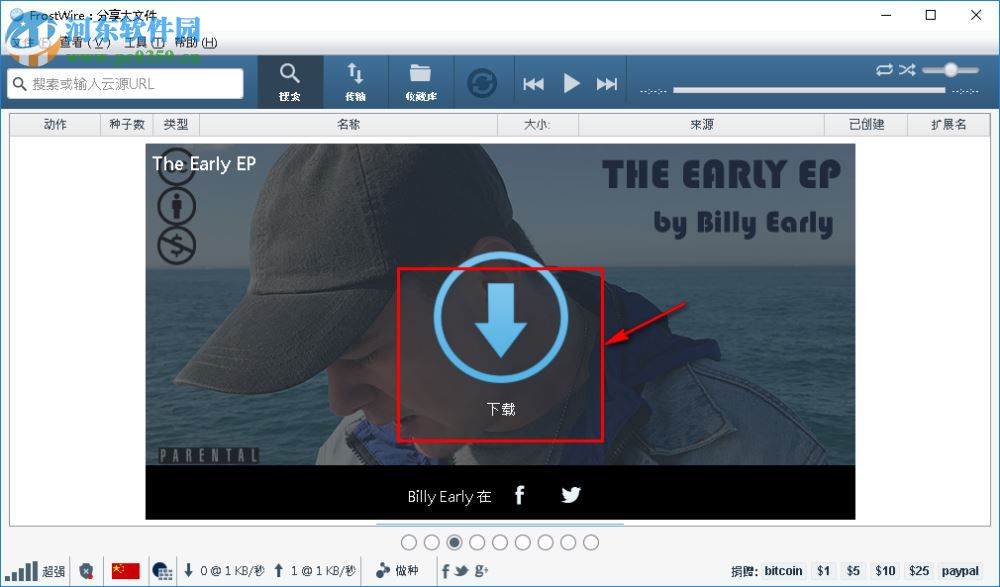Open the 文件(F) menu
This screenshot has height=587, width=1000.
(x=31, y=43)
